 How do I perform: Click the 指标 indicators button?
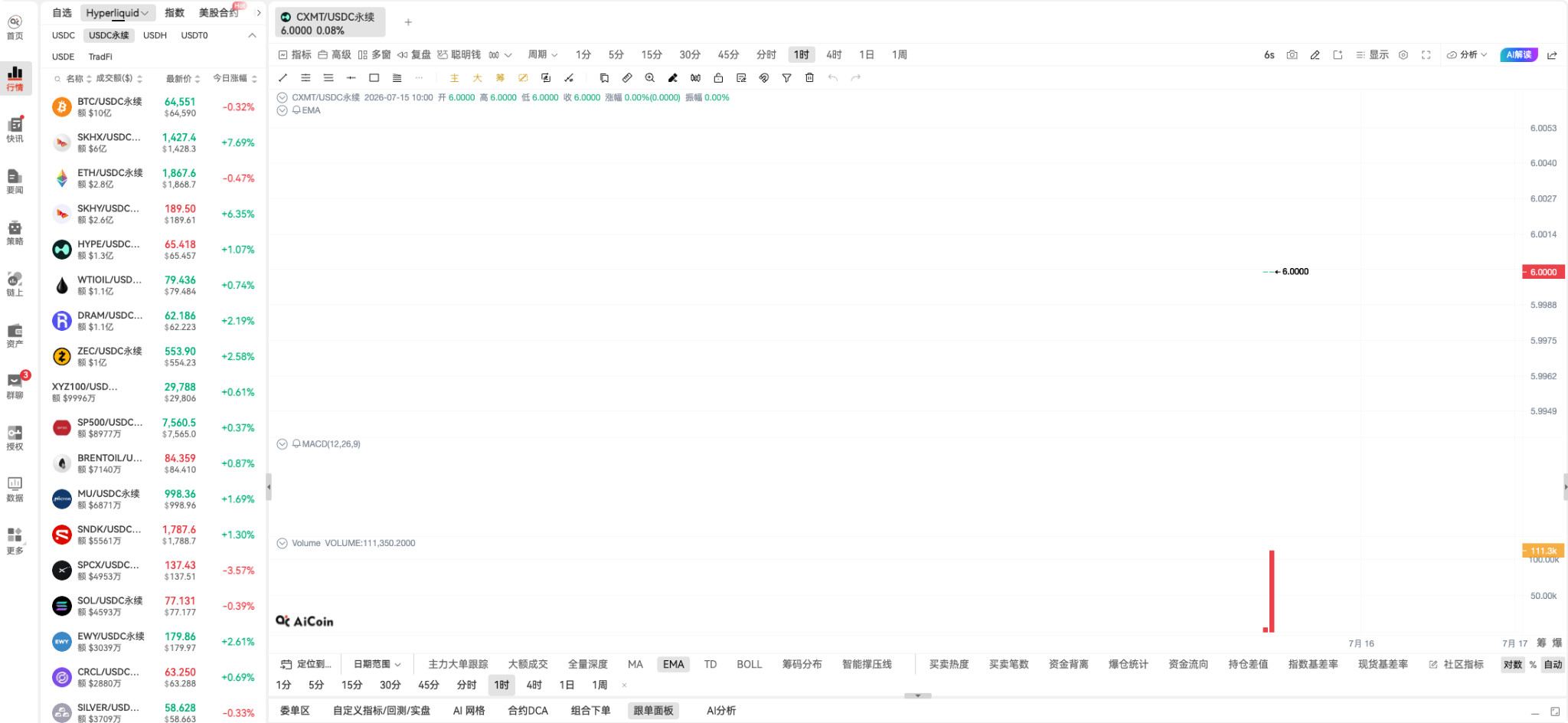coord(295,54)
